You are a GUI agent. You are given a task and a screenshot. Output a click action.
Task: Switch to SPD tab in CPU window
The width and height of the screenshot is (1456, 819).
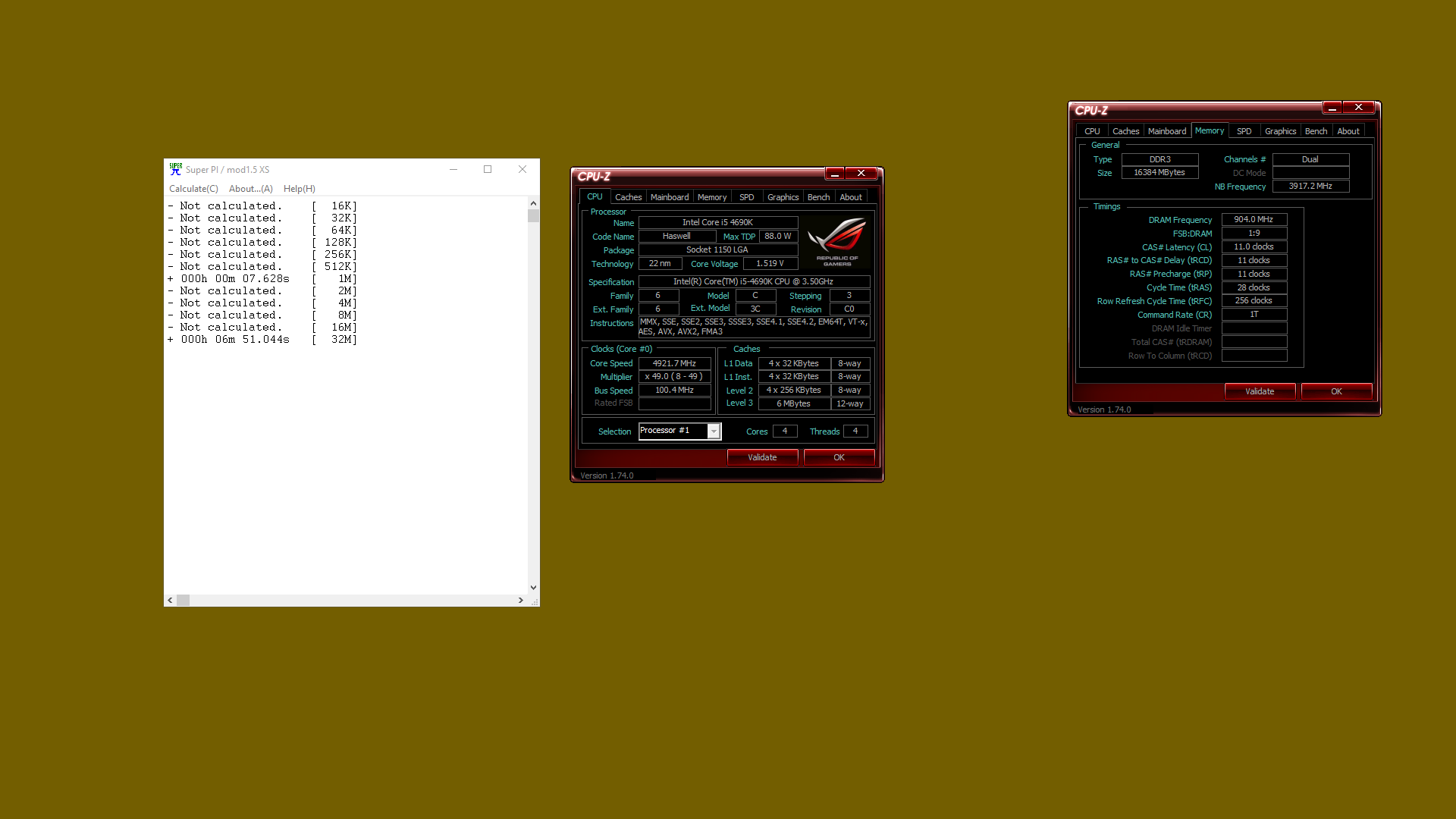[747, 197]
